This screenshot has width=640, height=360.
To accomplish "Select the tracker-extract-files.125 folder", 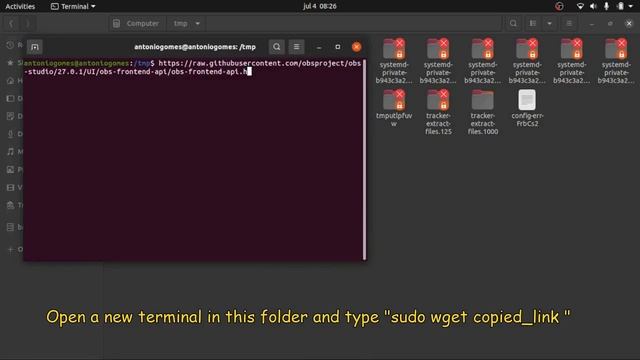I will [438, 112].
